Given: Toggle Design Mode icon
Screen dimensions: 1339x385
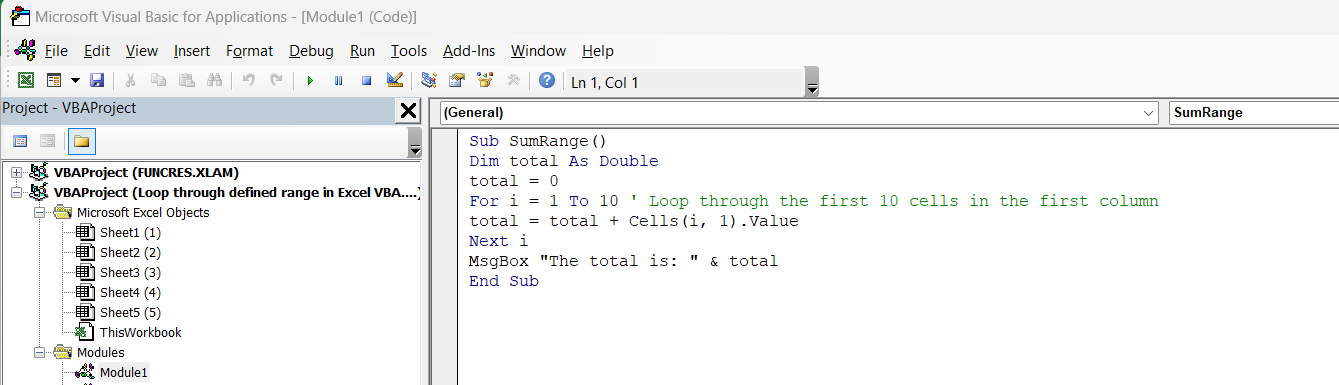Looking at the screenshot, I should [x=394, y=81].
